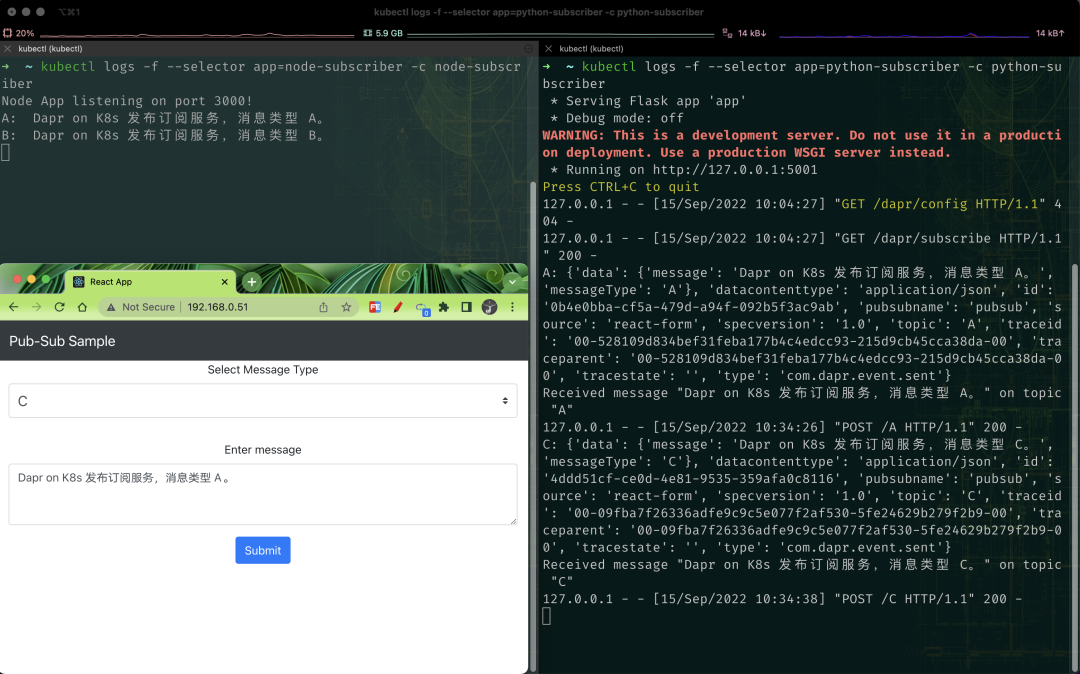Close the right kubectl terminal pane
This screenshot has height=674, width=1080.
[548, 49]
